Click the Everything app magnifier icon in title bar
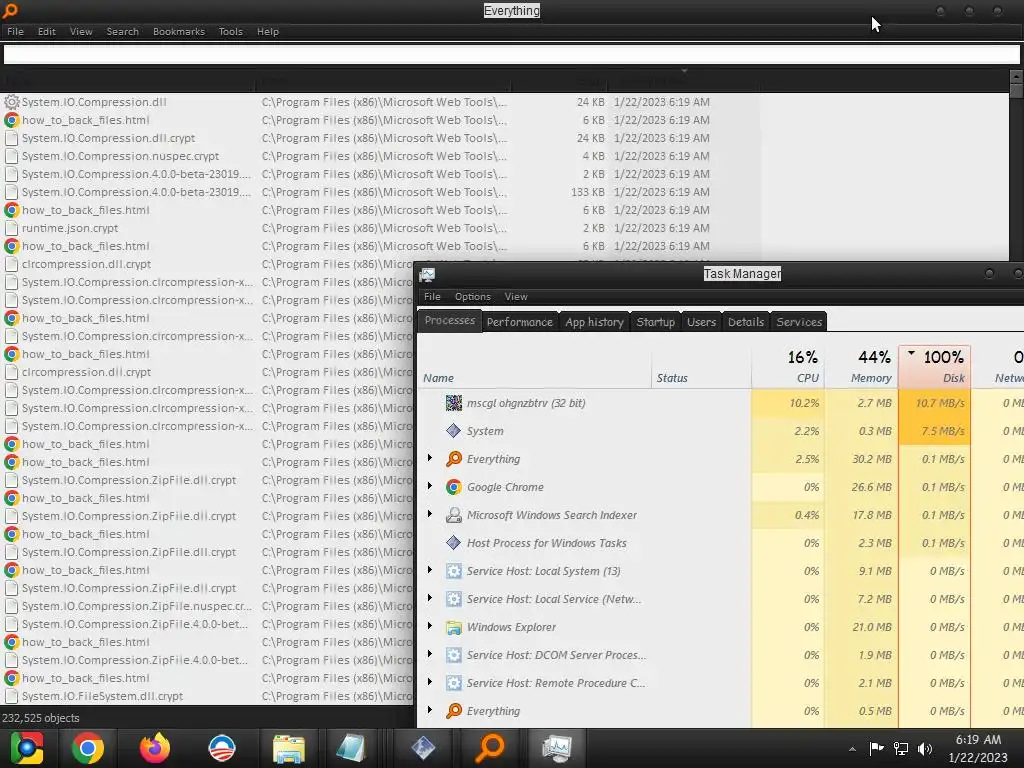This screenshot has height=768, width=1024. 10,10
